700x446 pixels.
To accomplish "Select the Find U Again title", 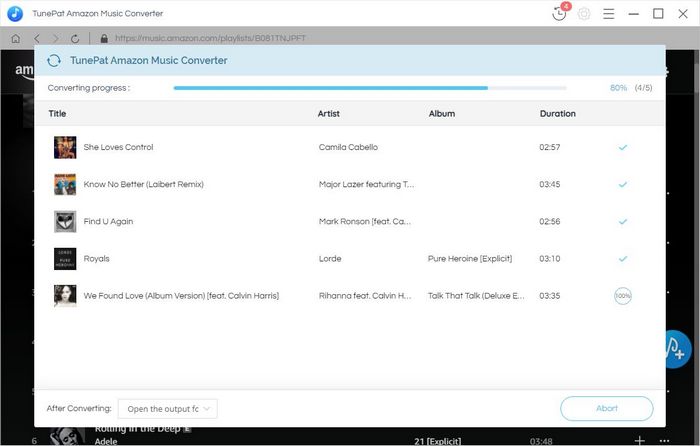I will [108, 221].
